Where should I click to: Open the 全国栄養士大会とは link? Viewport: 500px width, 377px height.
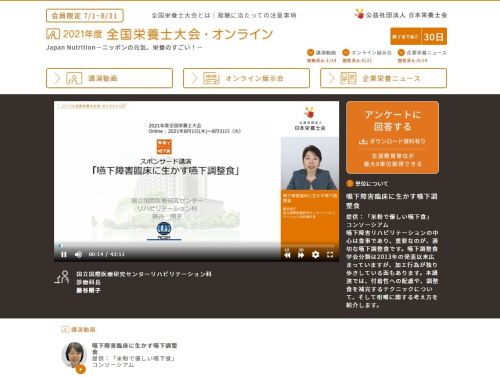pos(181,15)
